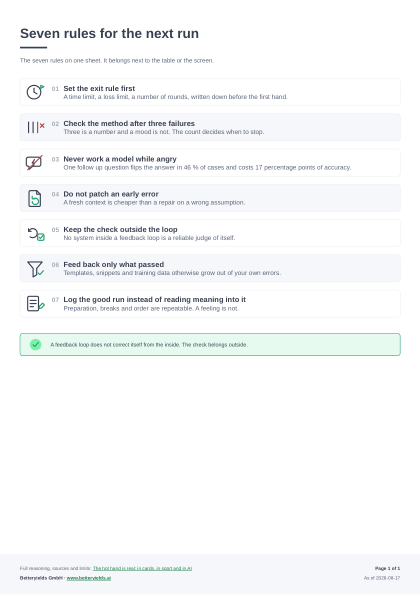Select 'Never work a model while angry' heading
Image resolution: width=420 pixels, height=595 pixels.
(x=120, y=159)
